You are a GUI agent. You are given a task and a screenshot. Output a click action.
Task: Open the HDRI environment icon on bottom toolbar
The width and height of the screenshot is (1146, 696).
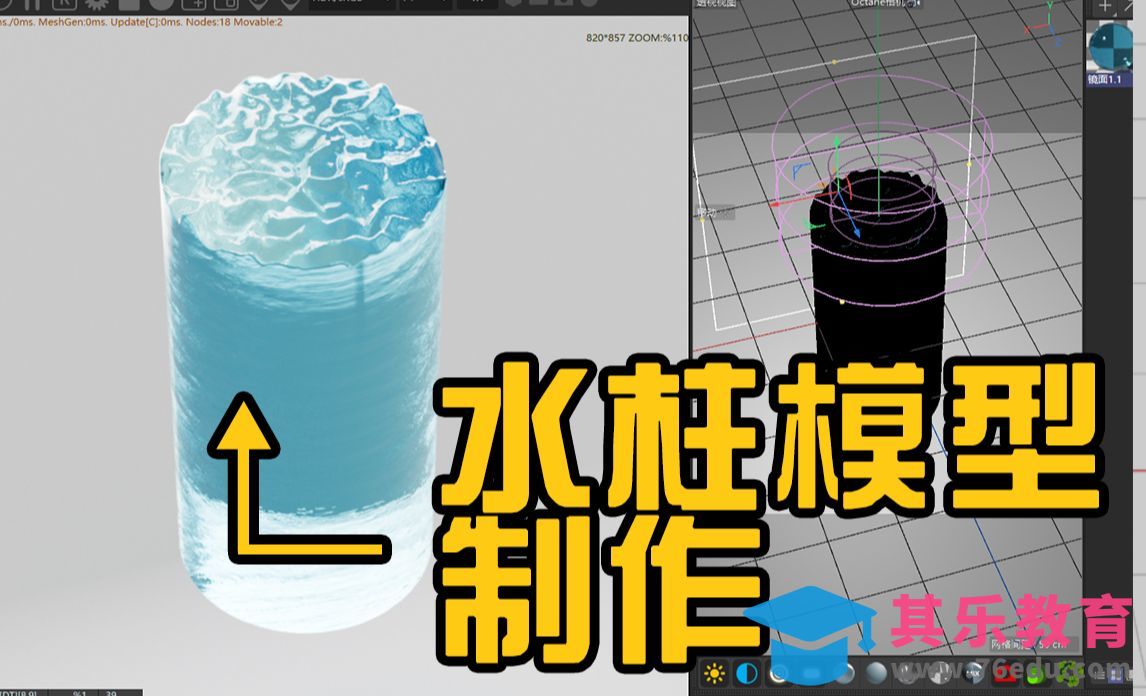745,673
